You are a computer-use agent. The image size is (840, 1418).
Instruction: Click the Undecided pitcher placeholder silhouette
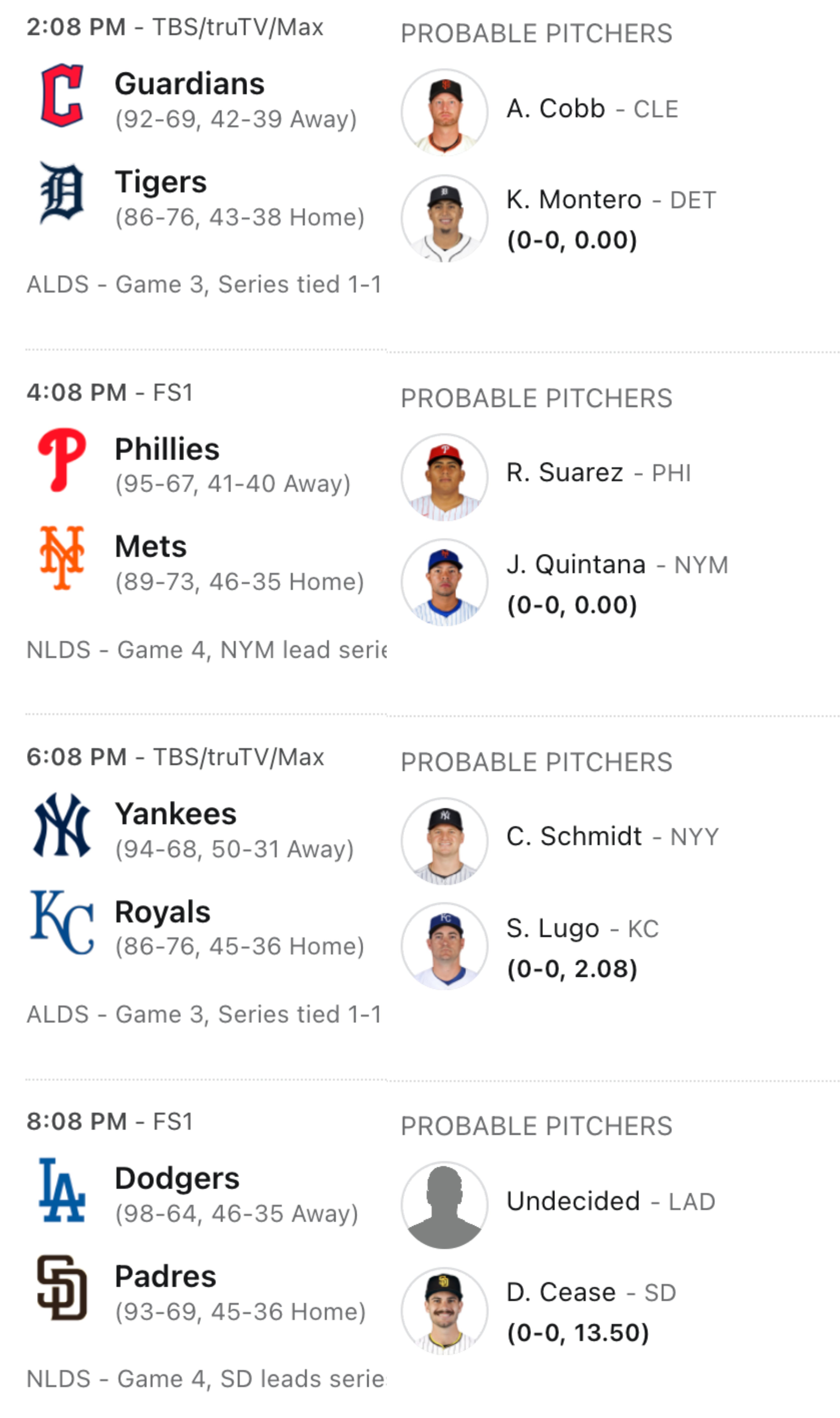click(x=444, y=1206)
